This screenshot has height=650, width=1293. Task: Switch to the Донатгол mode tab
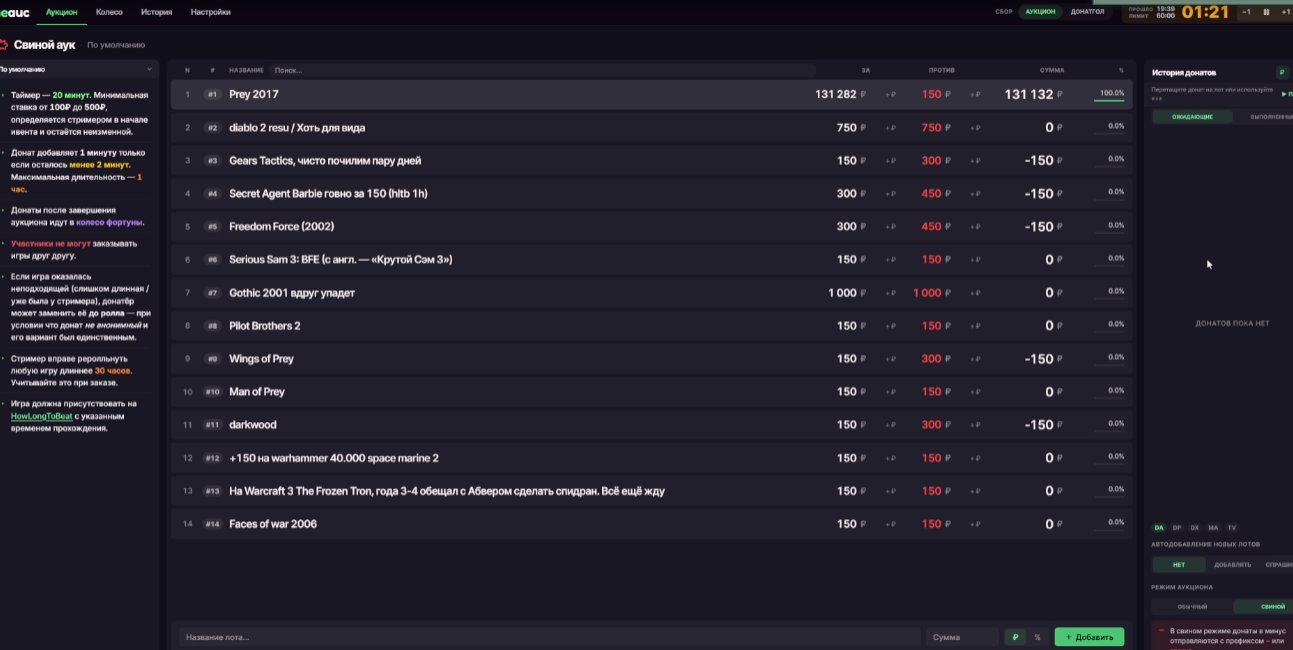(x=1087, y=12)
